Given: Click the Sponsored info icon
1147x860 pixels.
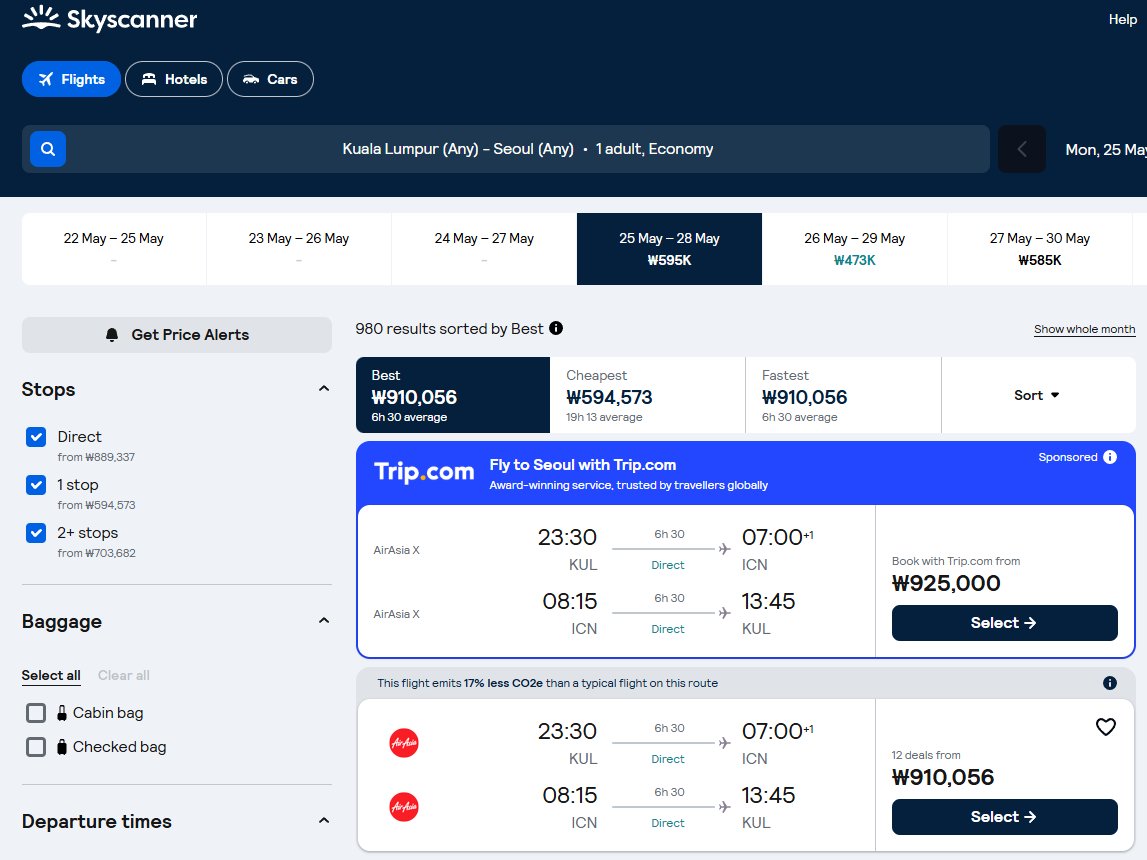Looking at the screenshot, I should coord(1110,457).
